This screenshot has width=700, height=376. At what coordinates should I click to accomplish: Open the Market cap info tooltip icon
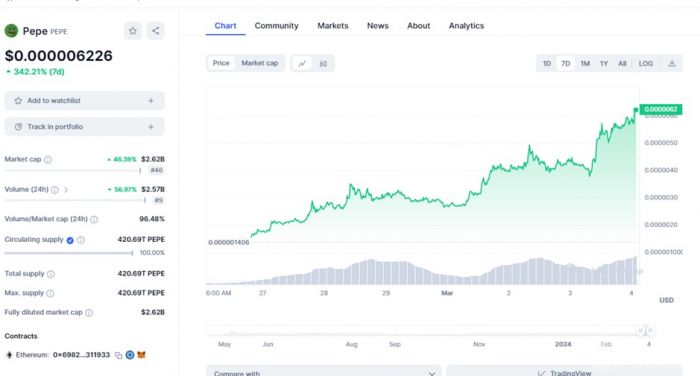coord(48,159)
